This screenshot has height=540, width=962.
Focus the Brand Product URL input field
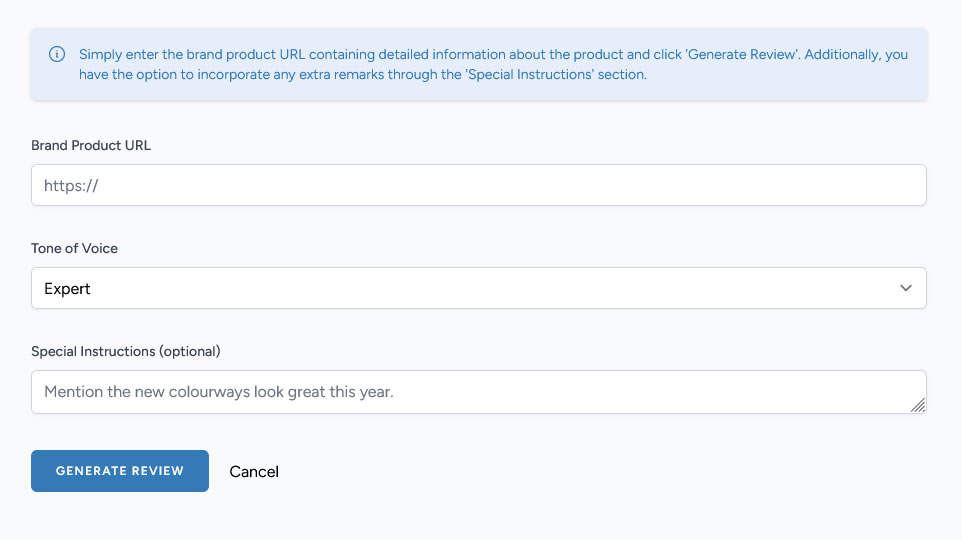tap(478, 186)
